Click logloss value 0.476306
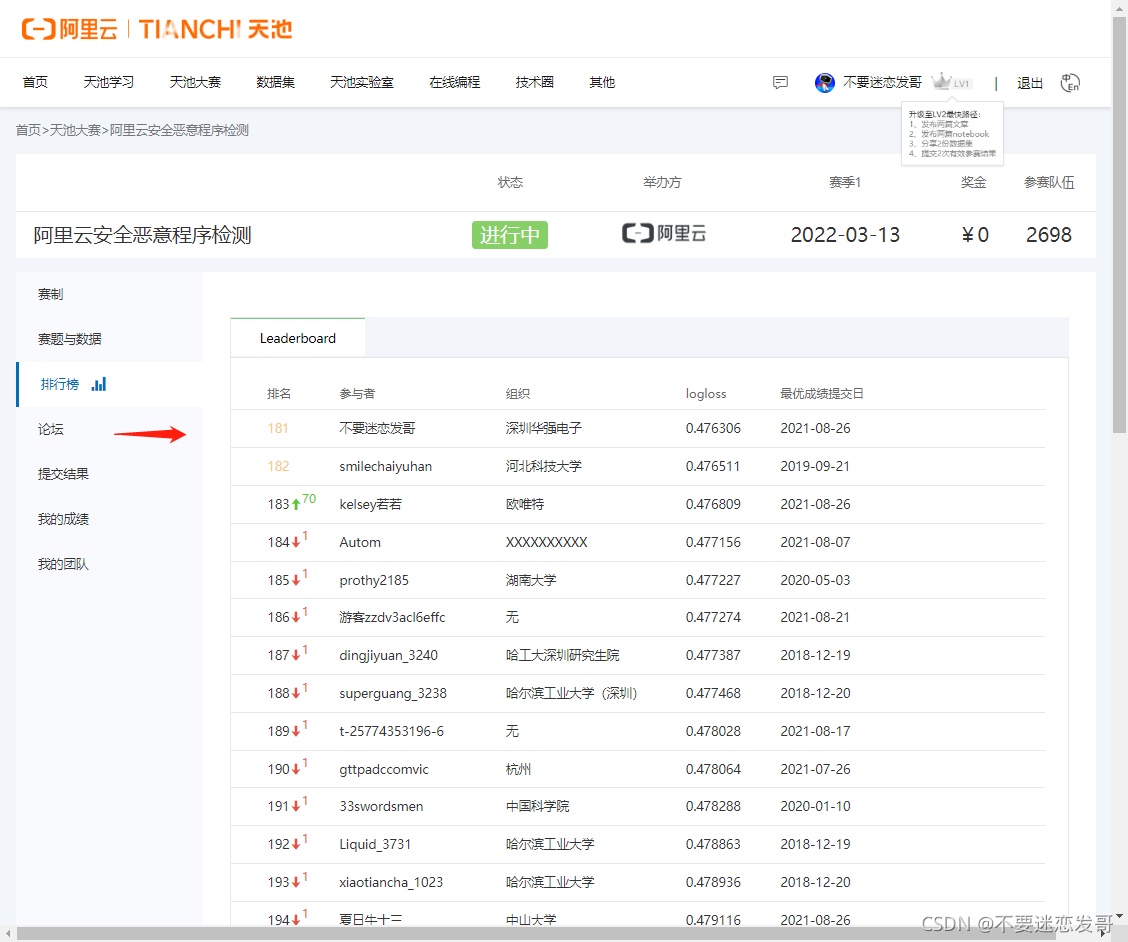The image size is (1128, 942). 713,428
